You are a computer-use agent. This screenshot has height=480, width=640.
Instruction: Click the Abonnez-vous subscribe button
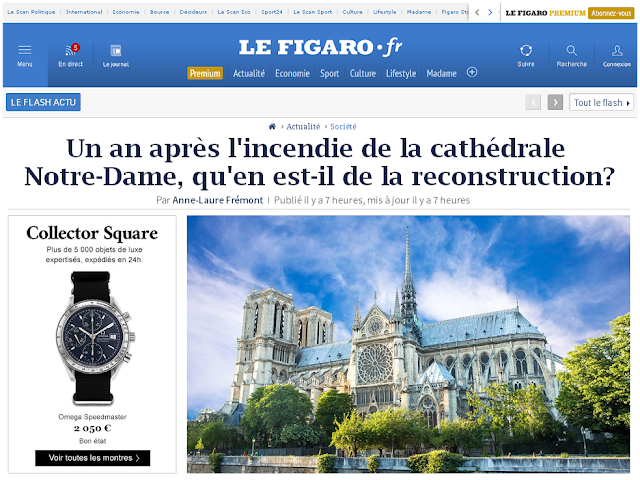point(611,13)
